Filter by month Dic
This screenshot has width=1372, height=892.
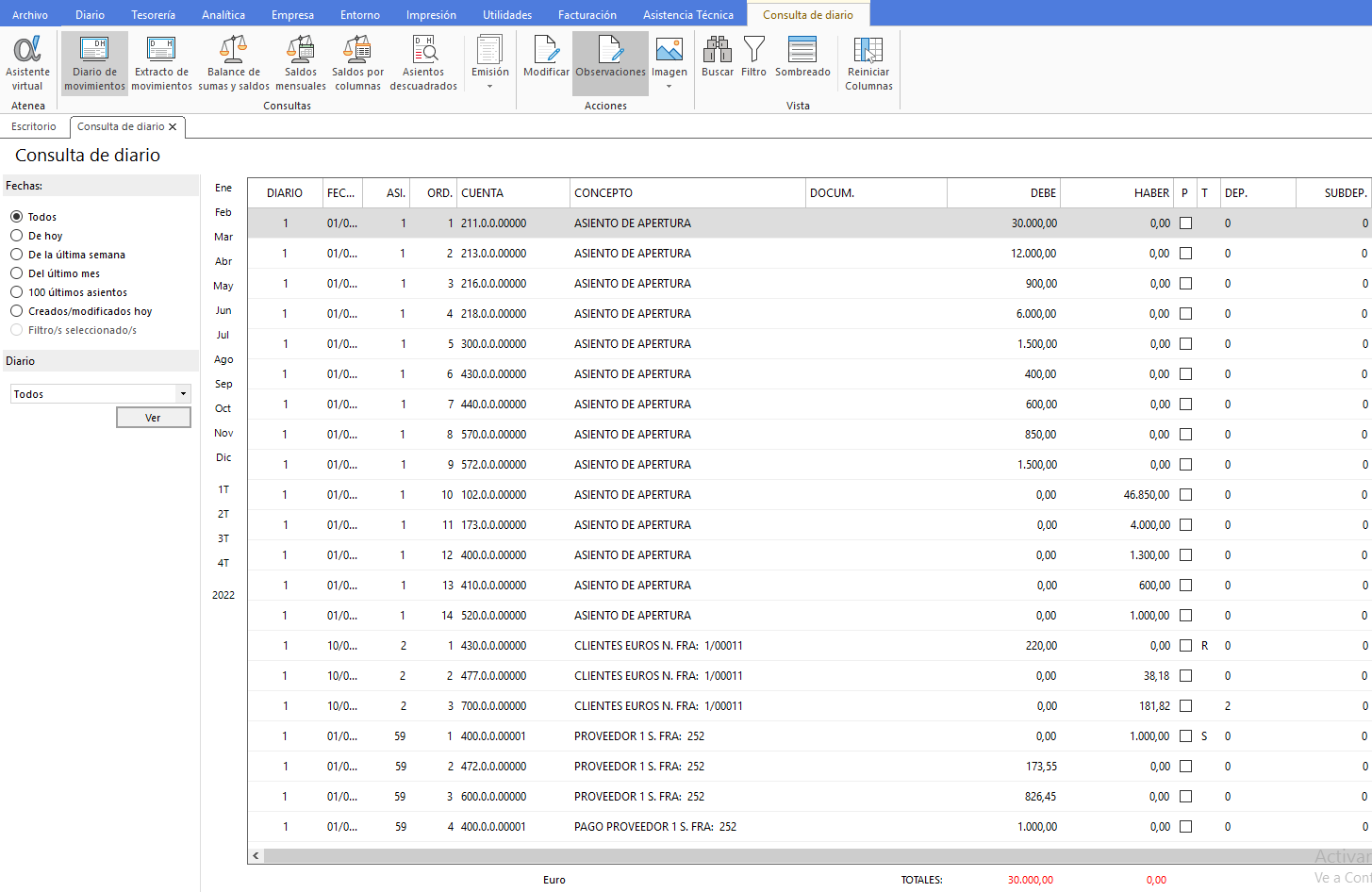pos(223,457)
